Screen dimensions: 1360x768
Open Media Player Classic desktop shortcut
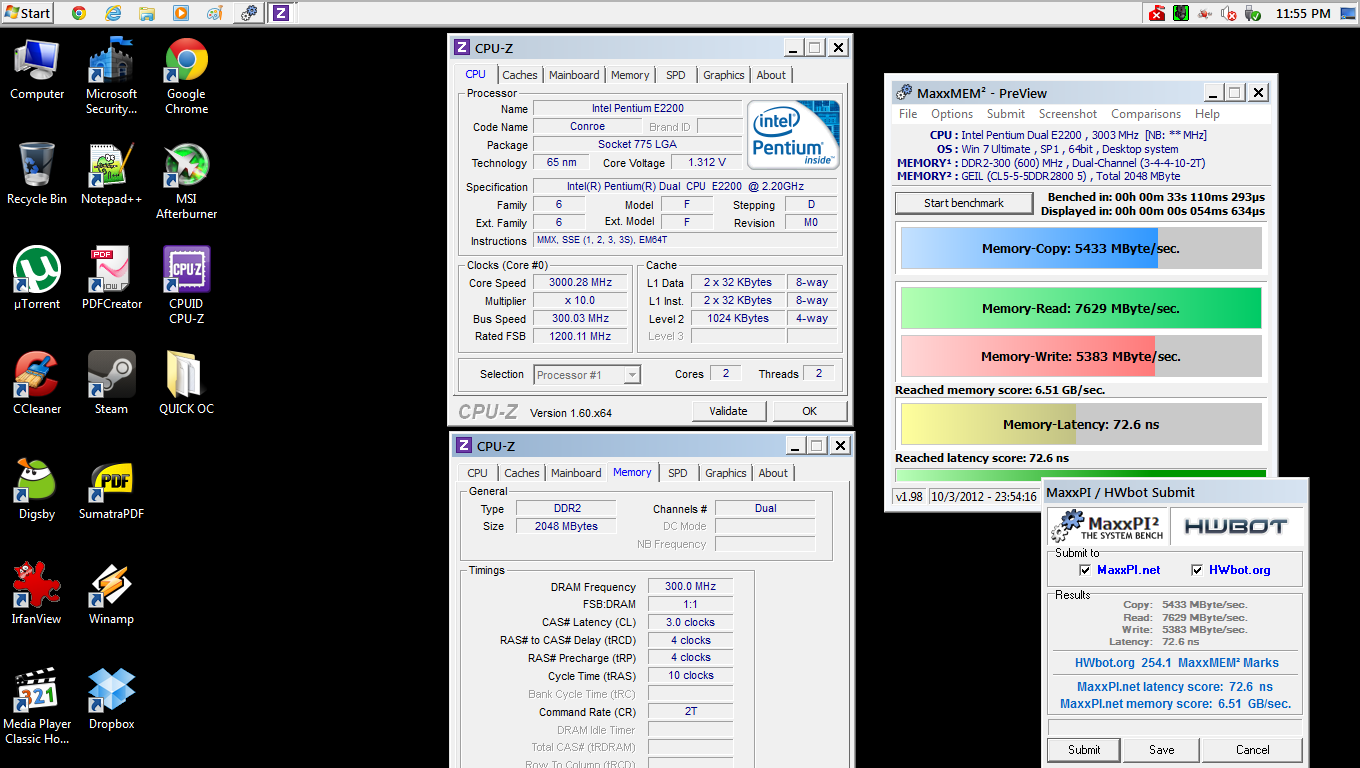point(37,706)
